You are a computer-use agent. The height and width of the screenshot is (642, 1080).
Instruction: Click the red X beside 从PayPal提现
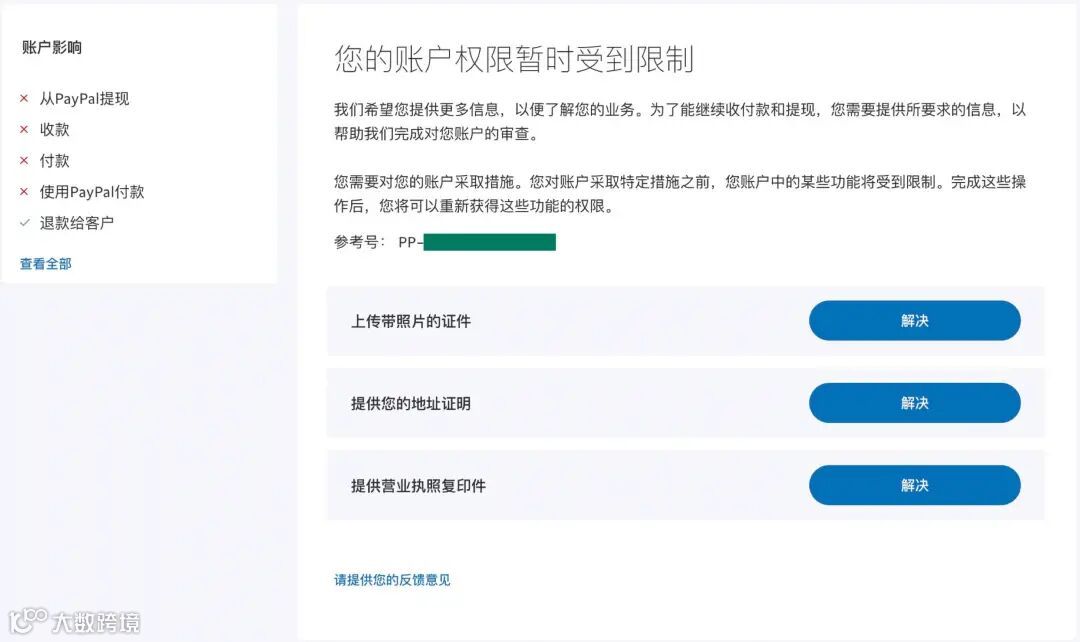click(24, 99)
